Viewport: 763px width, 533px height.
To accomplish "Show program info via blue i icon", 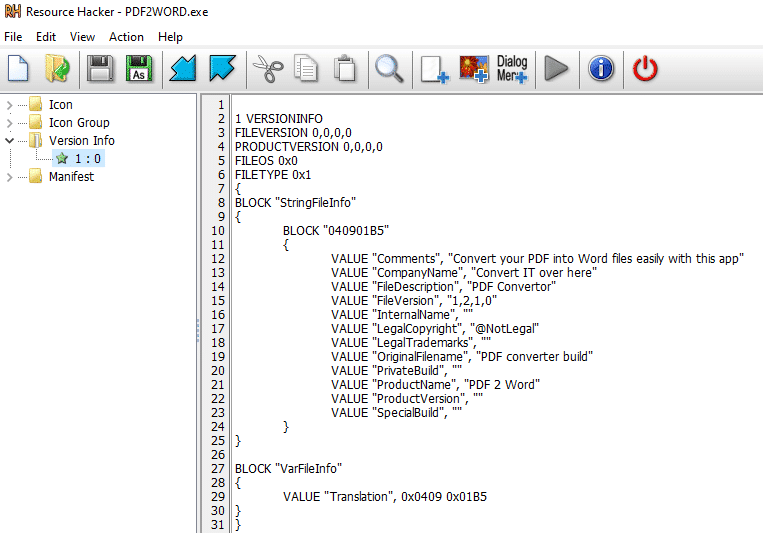I will (x=601, y=68).
